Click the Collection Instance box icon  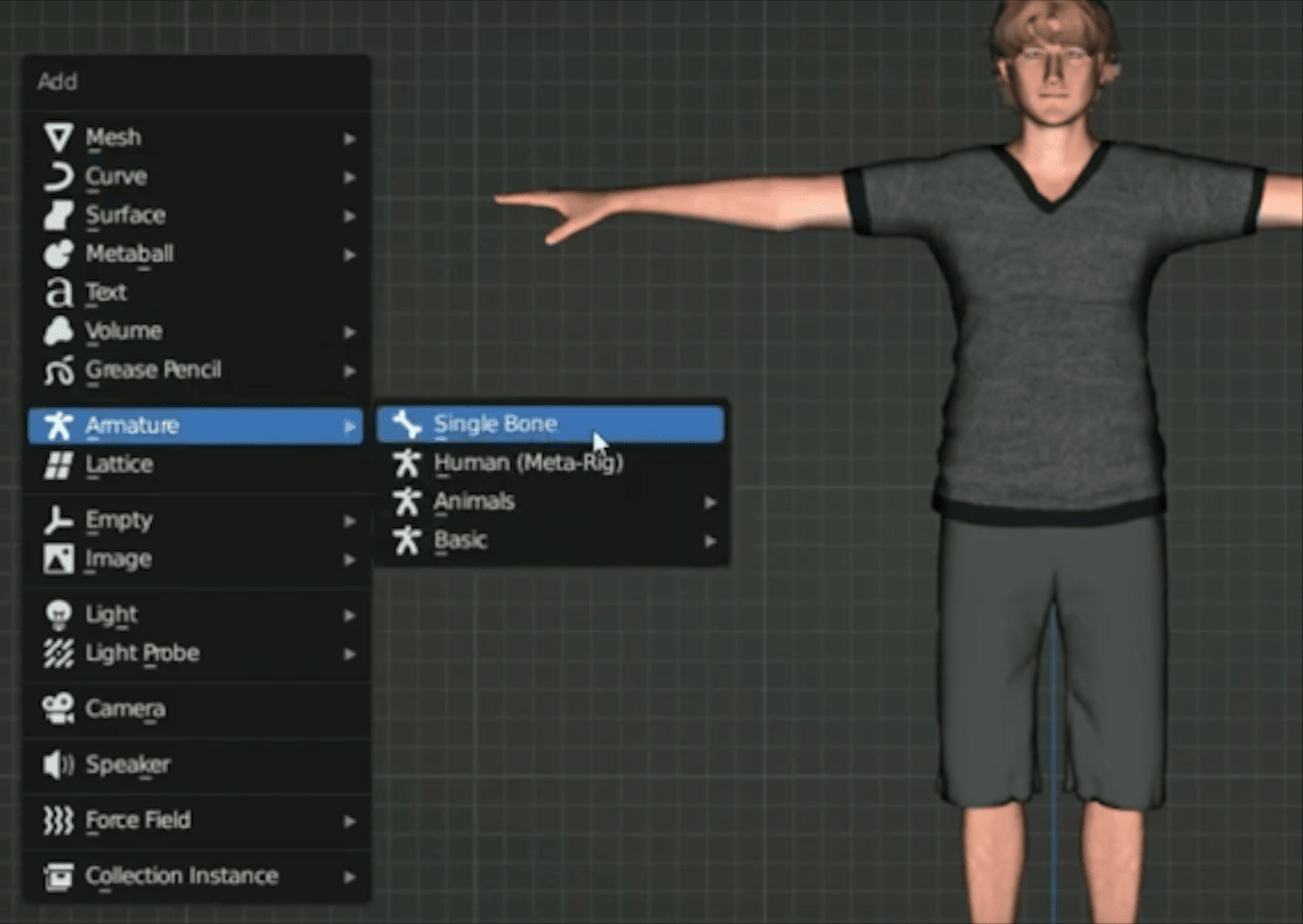58,876
